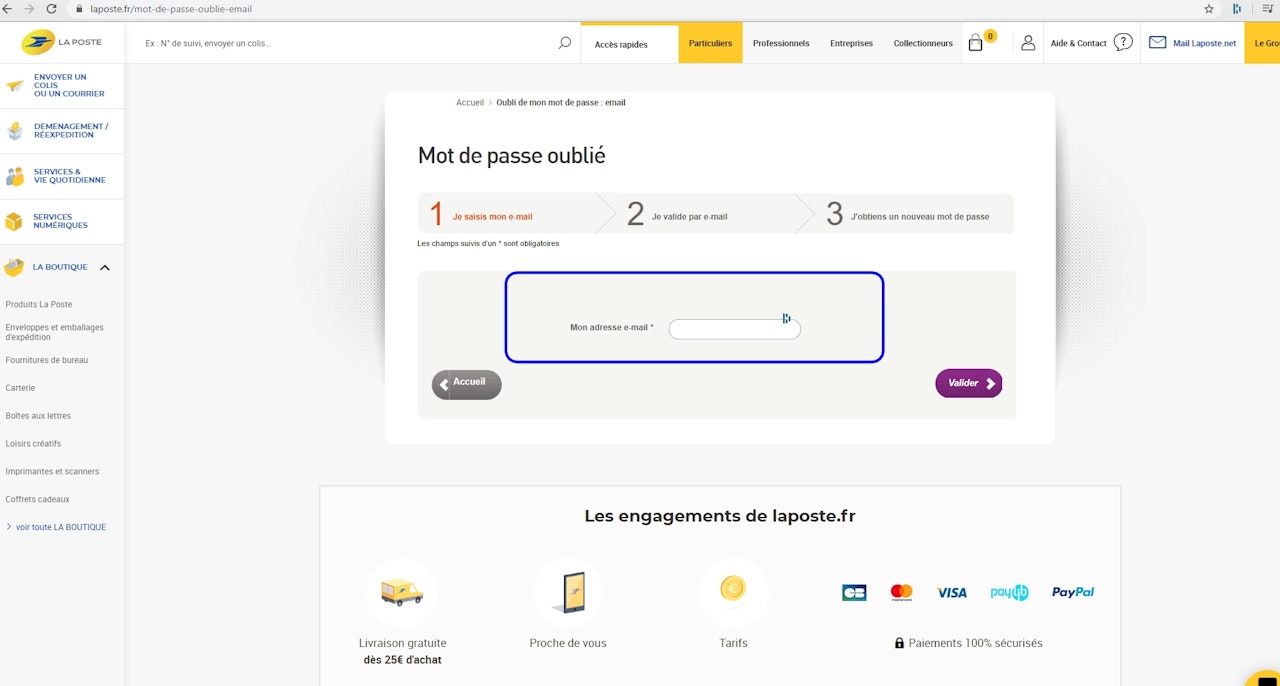Click the grey Accueil back button
Screen dimensions: 1280x686
click(x=467, y=384)
